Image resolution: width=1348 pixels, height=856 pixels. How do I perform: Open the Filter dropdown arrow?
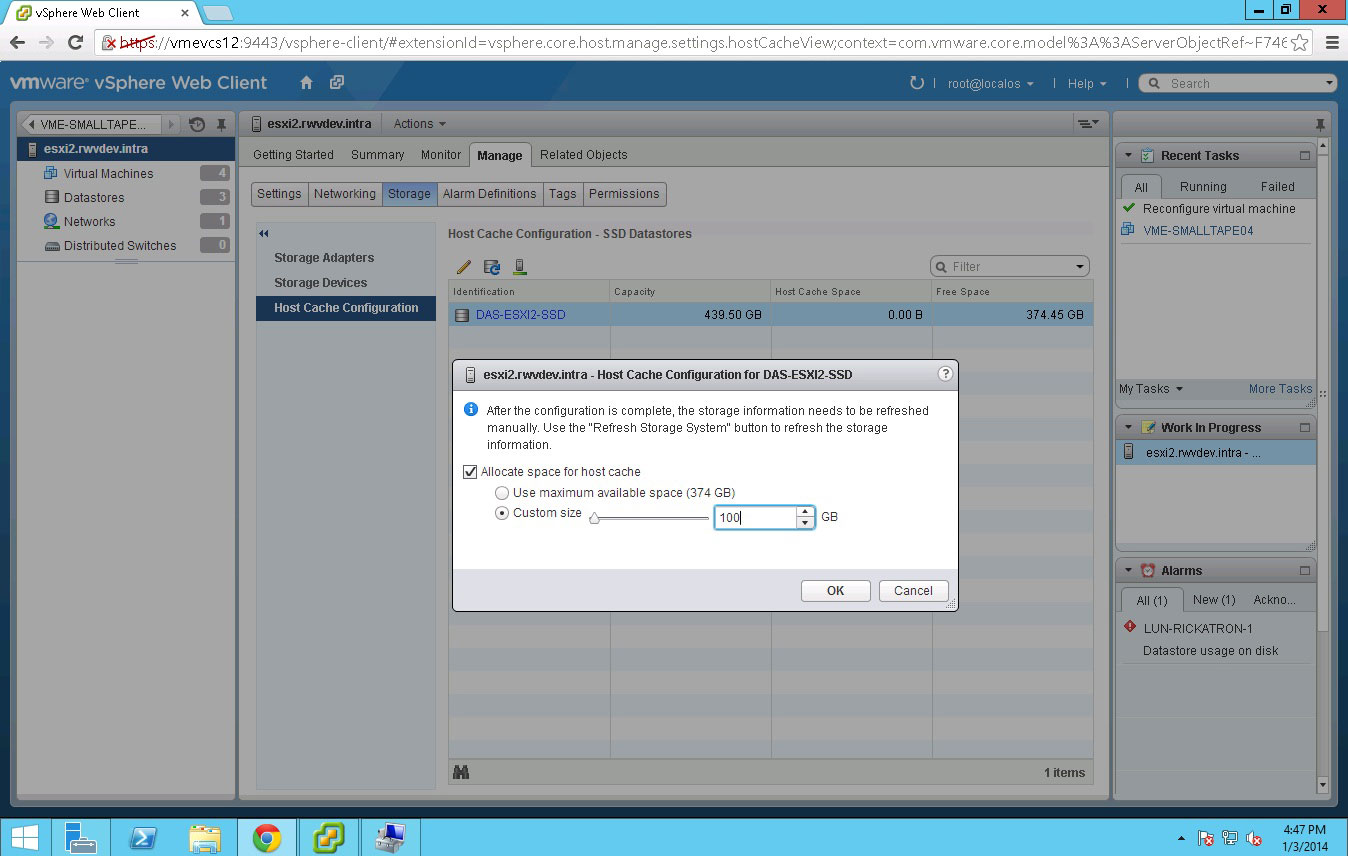1080,267
